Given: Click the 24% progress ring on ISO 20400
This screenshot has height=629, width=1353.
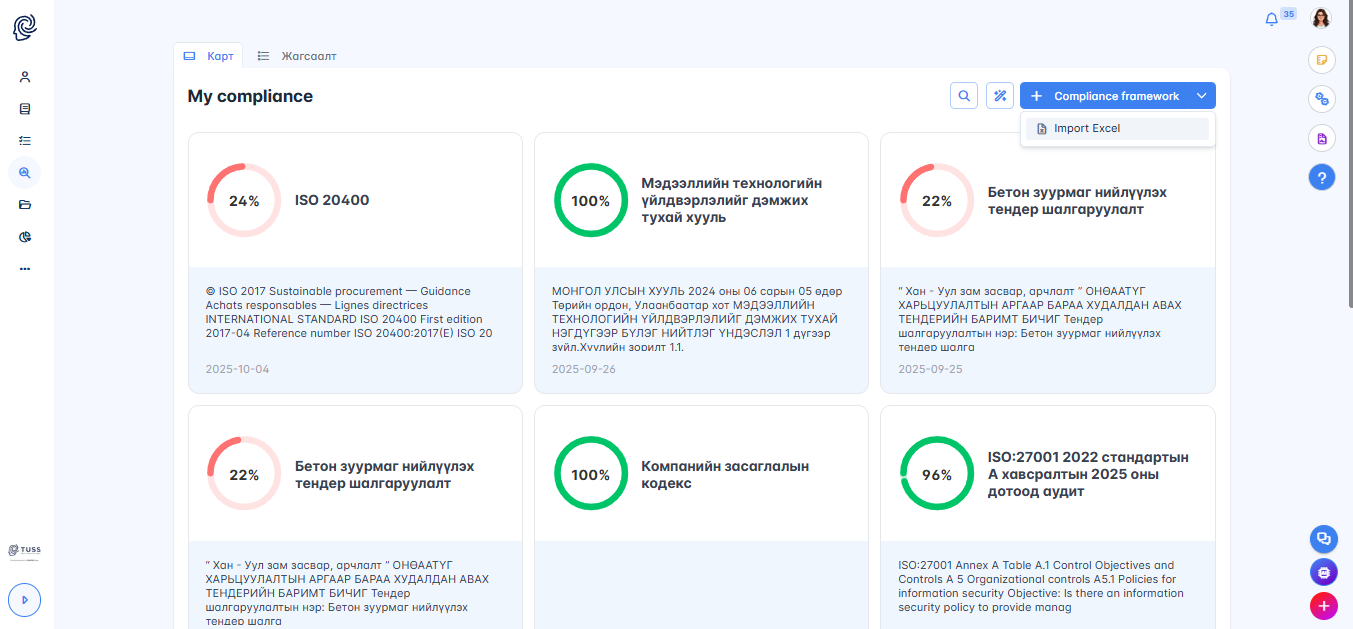Looking at the screenshot, I should coord(244,200).
